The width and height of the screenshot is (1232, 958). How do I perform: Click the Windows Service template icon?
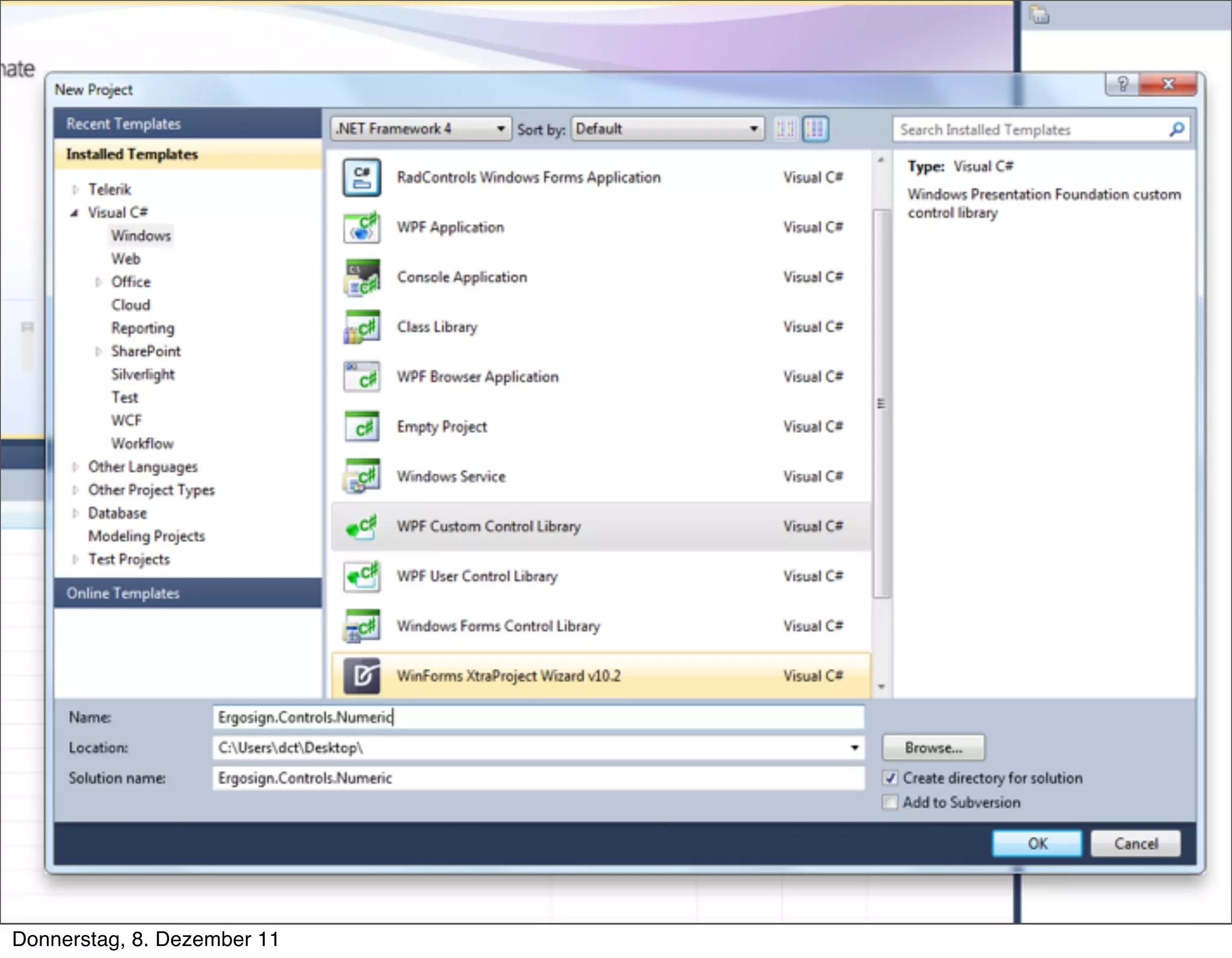[x=362, y=477]
